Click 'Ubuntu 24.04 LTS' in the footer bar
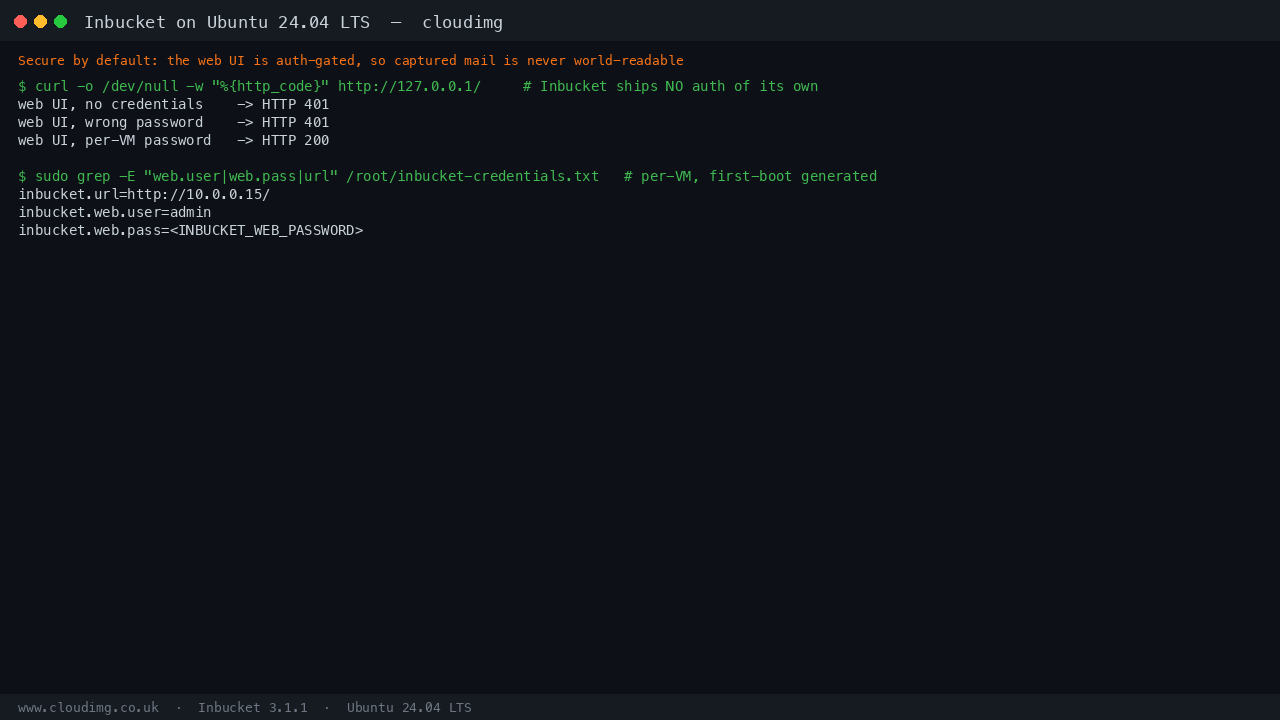This screenshot has height=720, width=1280. [409, 708]
